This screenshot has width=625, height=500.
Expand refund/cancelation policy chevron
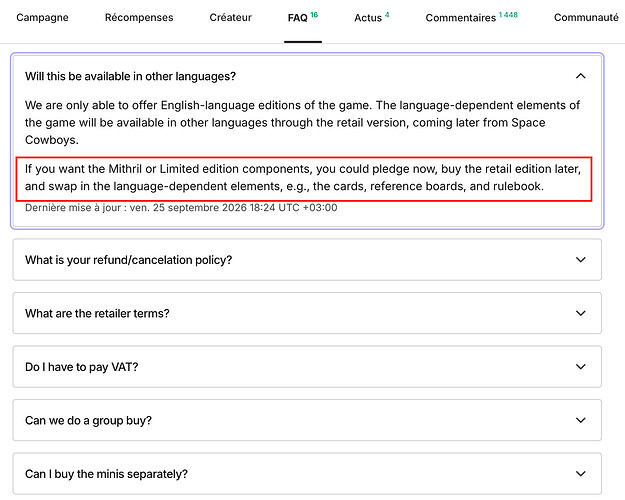581,260
